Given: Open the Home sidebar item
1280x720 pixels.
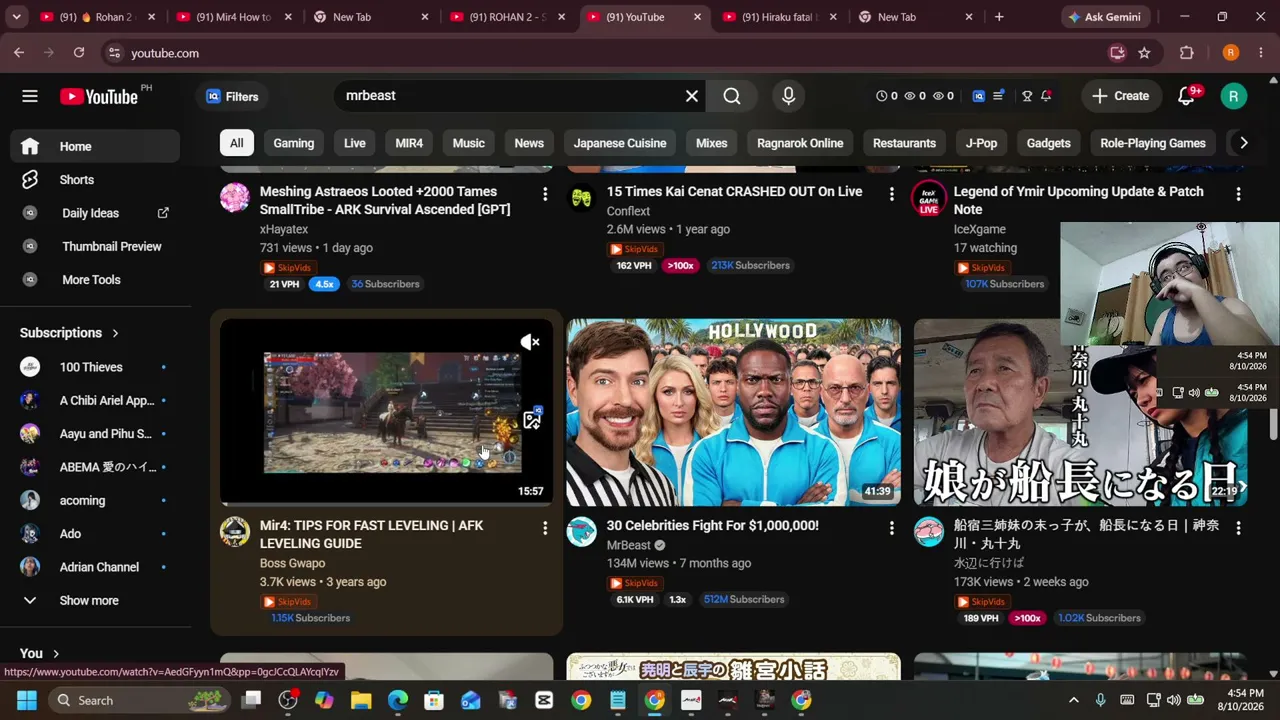Looking at the screenshot, I should [96, 146].
